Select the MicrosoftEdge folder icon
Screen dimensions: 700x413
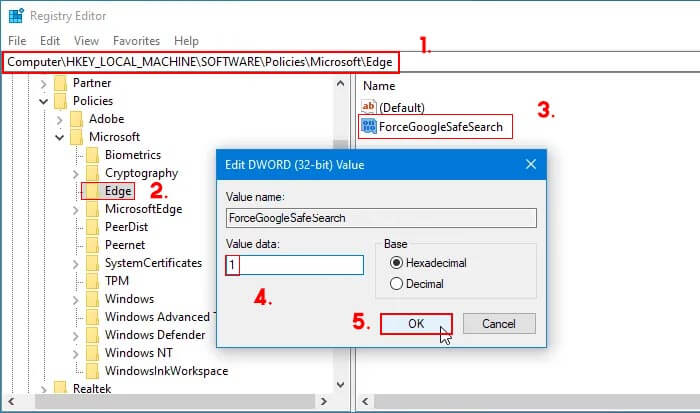[x=92, y=209]
